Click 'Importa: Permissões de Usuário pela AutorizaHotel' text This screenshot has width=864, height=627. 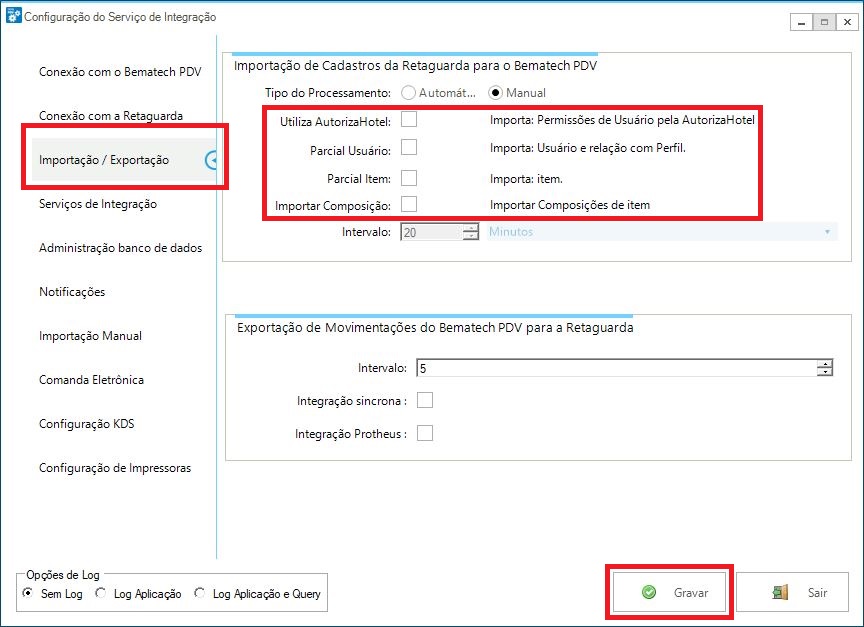pyautogui.click(x=622, y=120)
